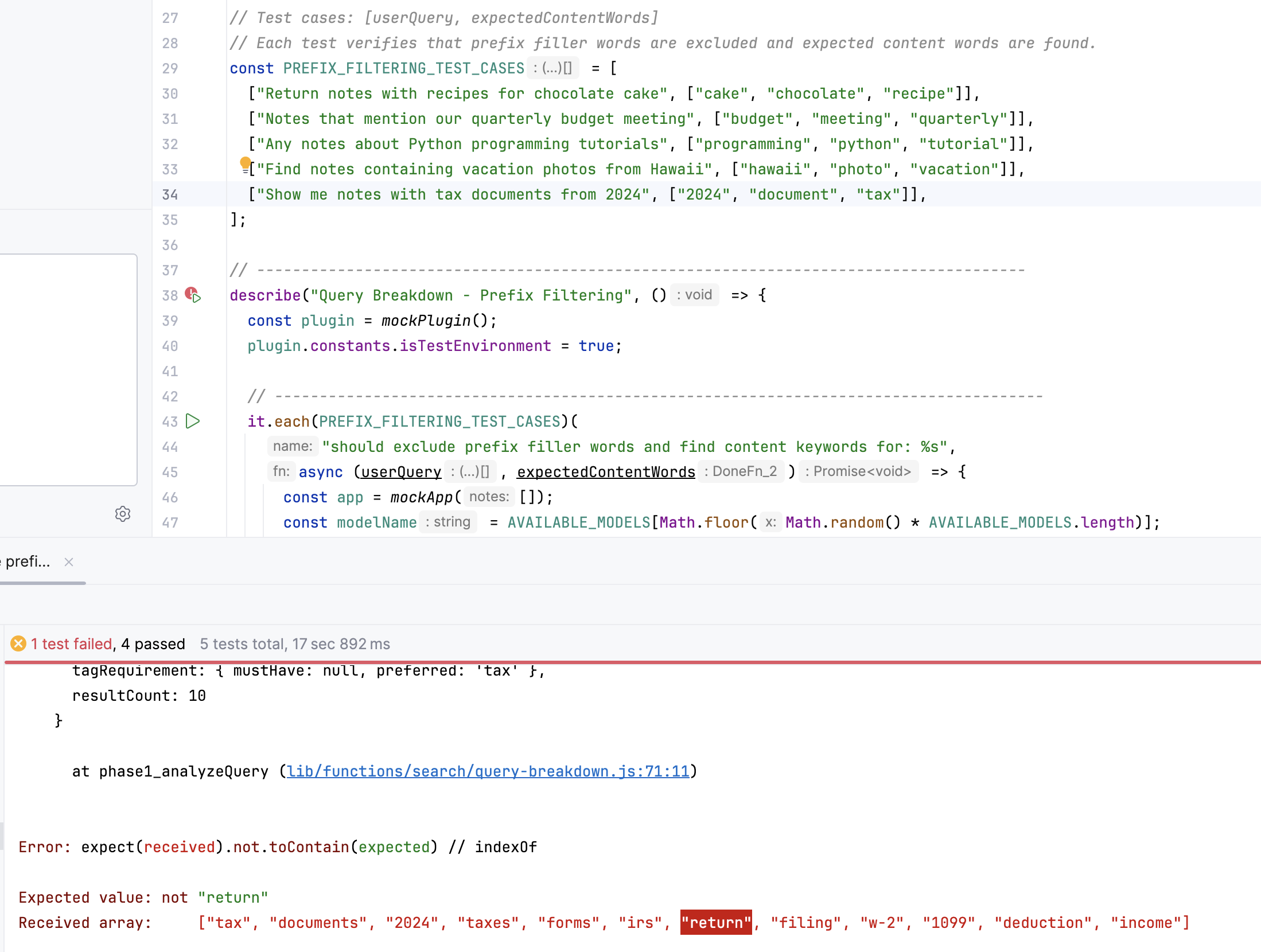1261x952 pixels.
Task: Close the prefi... run tab
Action: [69, 562]
